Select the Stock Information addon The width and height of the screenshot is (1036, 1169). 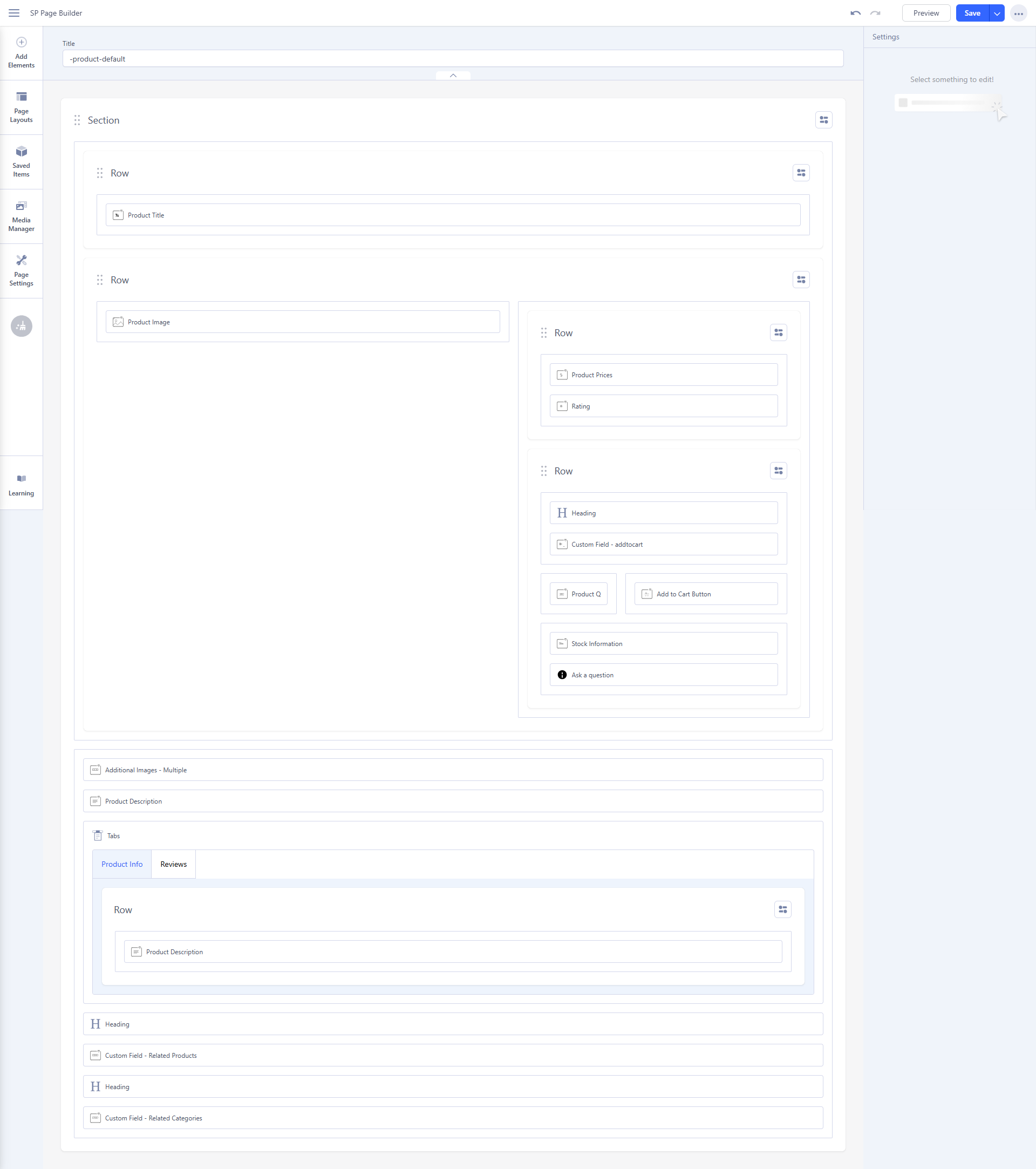coord(663,643)
